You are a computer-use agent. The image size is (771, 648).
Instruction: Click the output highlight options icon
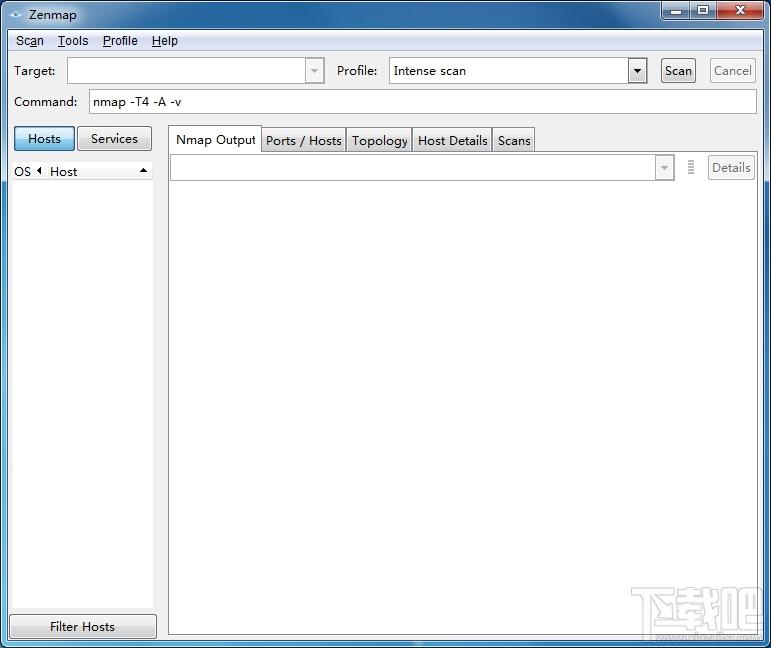691,167
